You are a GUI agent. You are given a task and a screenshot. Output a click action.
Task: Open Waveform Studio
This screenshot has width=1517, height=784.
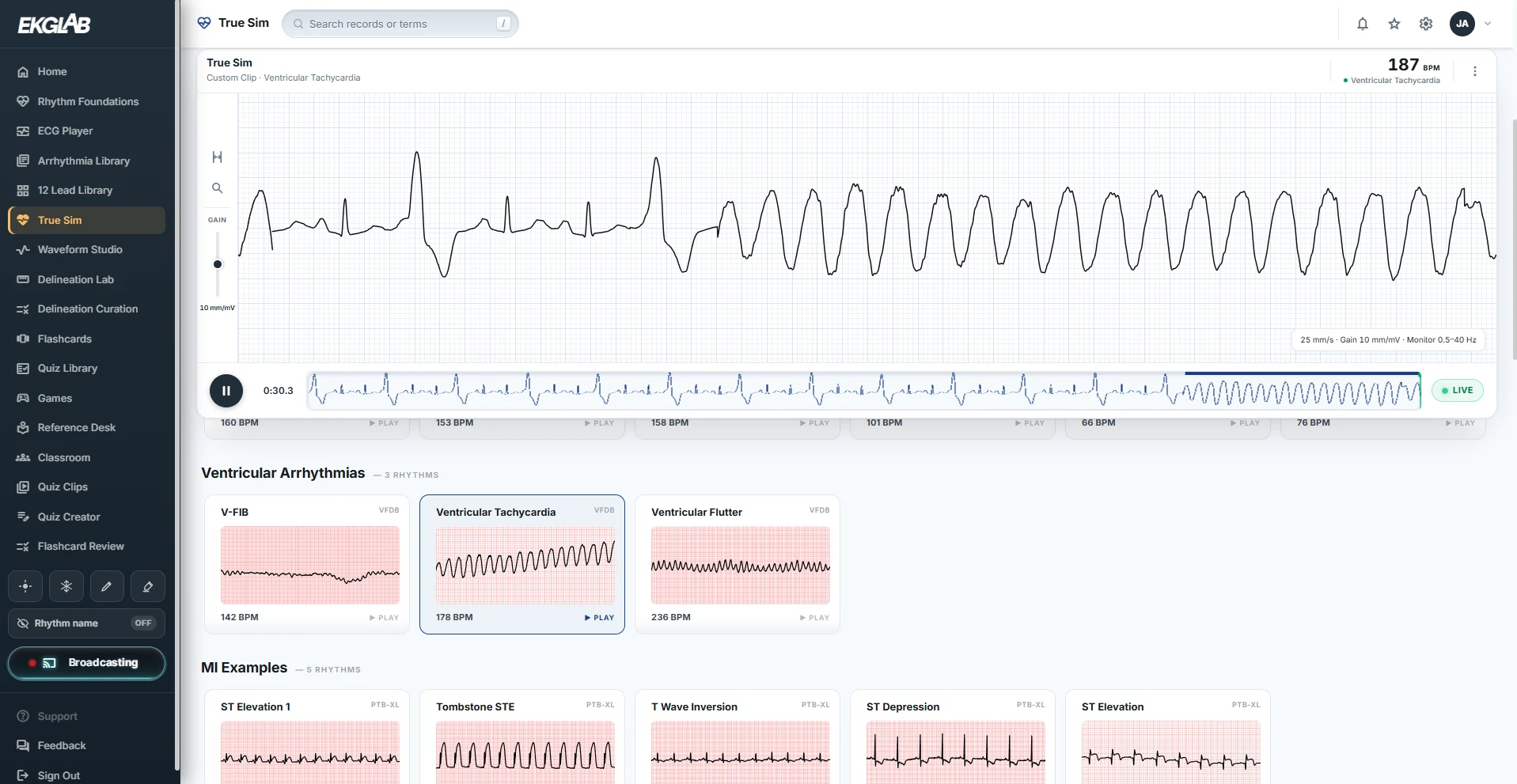[x=86, y=250]
